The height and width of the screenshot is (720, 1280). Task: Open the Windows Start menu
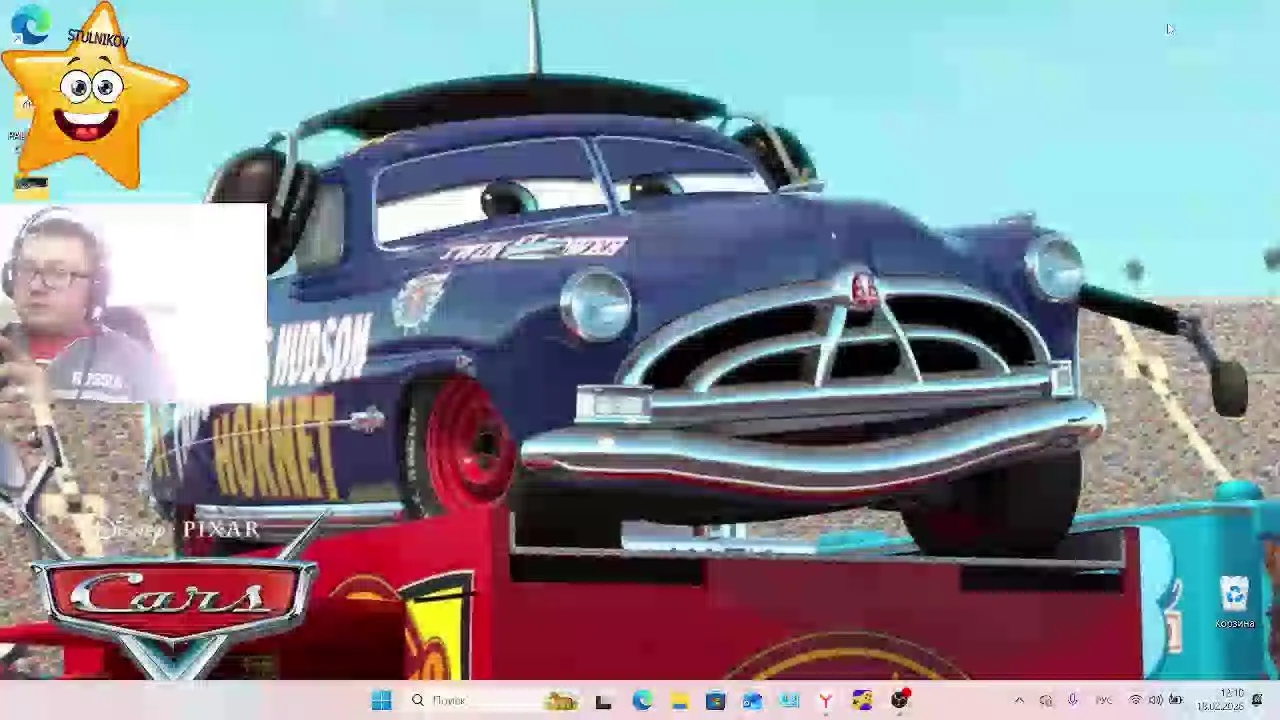pos(381,701)
